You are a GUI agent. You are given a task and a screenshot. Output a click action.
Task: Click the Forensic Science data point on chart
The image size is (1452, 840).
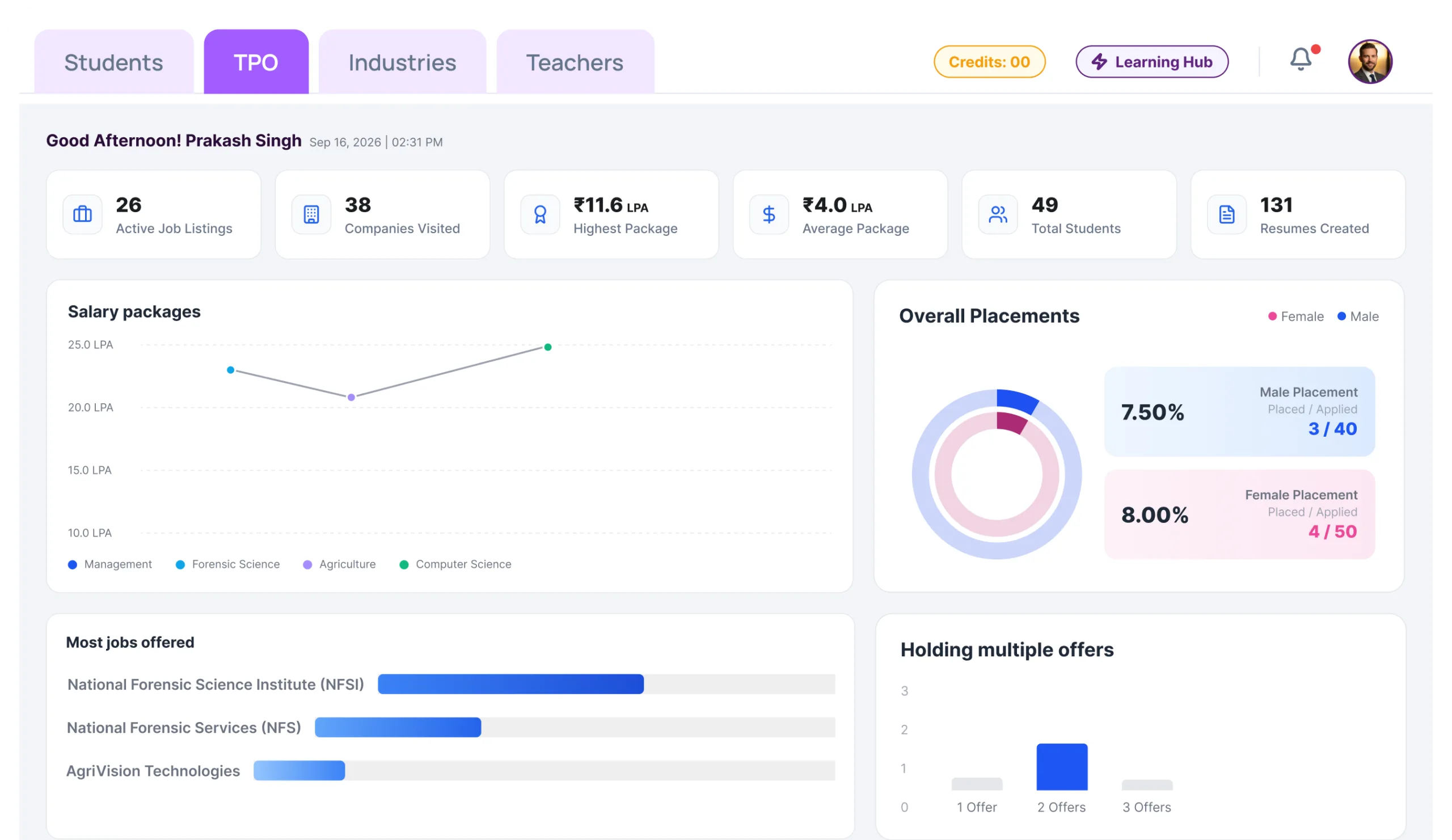click(x=230, y=370)
